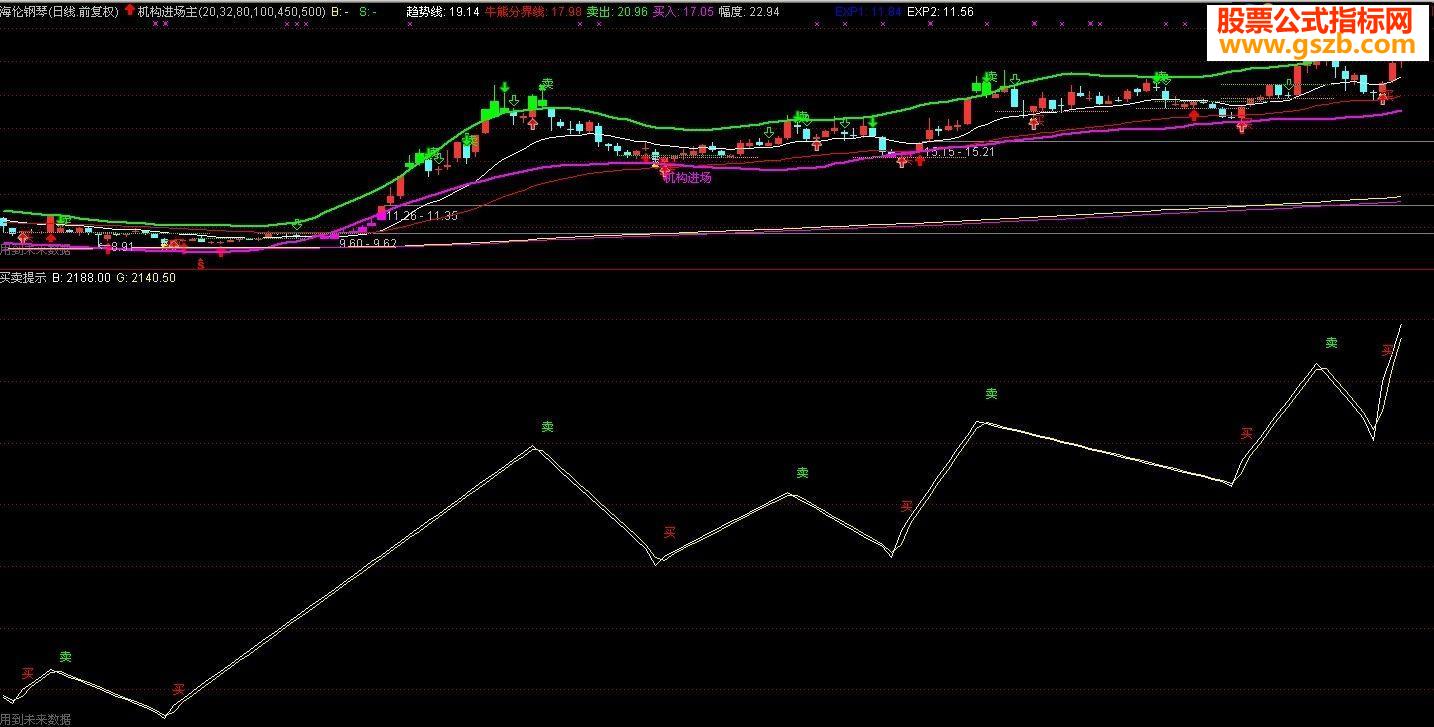Click the 8.91 low price label
The image size is (1434, 727).
click(x=121, y=246)
